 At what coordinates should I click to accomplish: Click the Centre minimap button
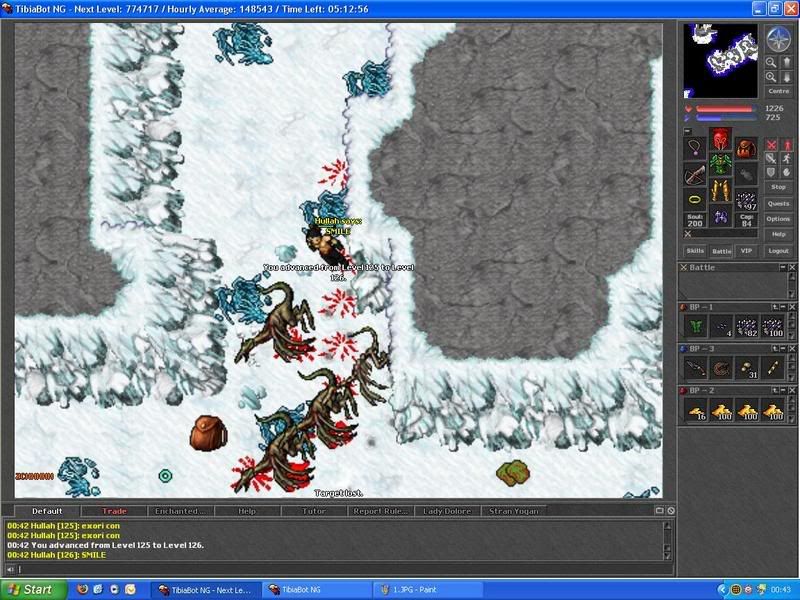coord(779,91)
